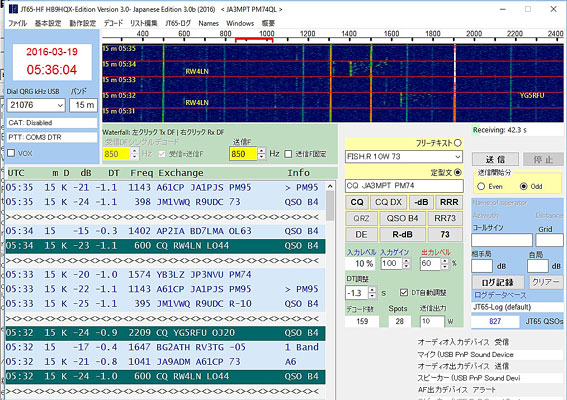The height and width of the screenshot is (400, 567).
Task: Click the 停止 stop button
Action: pos(543,159)
